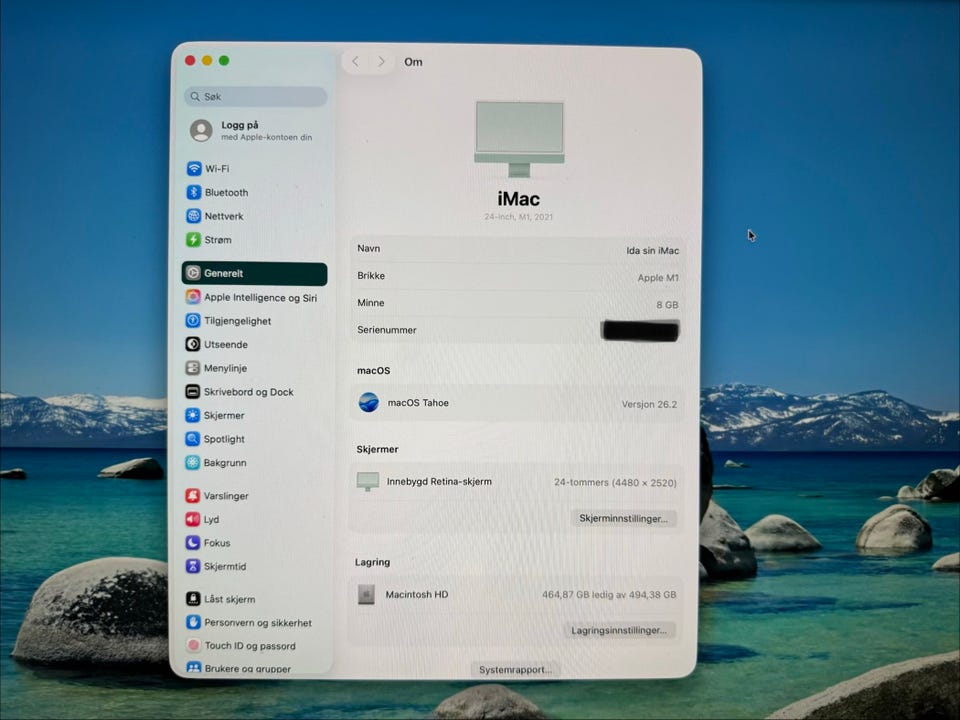960x720 pixels.
Task: Click the Apple M1 chip value
Action: [658, 277]
